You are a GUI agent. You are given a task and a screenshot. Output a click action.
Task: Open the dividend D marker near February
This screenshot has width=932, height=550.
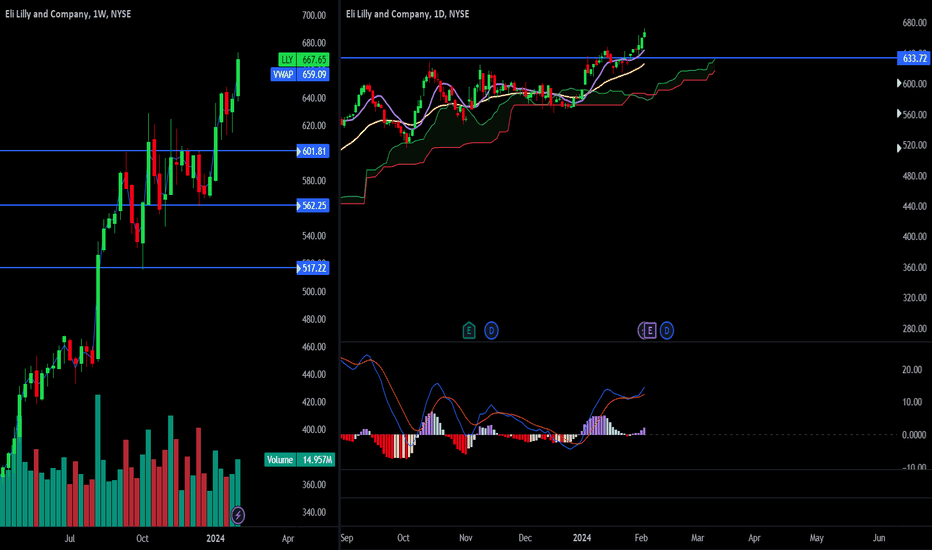(x=667, y=330)
